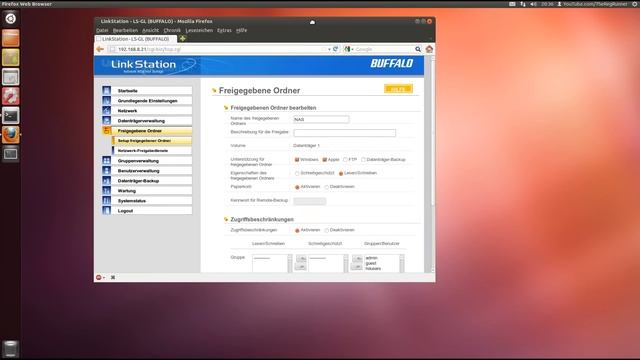640x360 pixels.
Task: Click the sound volume indicator in top panel
Action: pyautogui.click(x=533, y=4)
